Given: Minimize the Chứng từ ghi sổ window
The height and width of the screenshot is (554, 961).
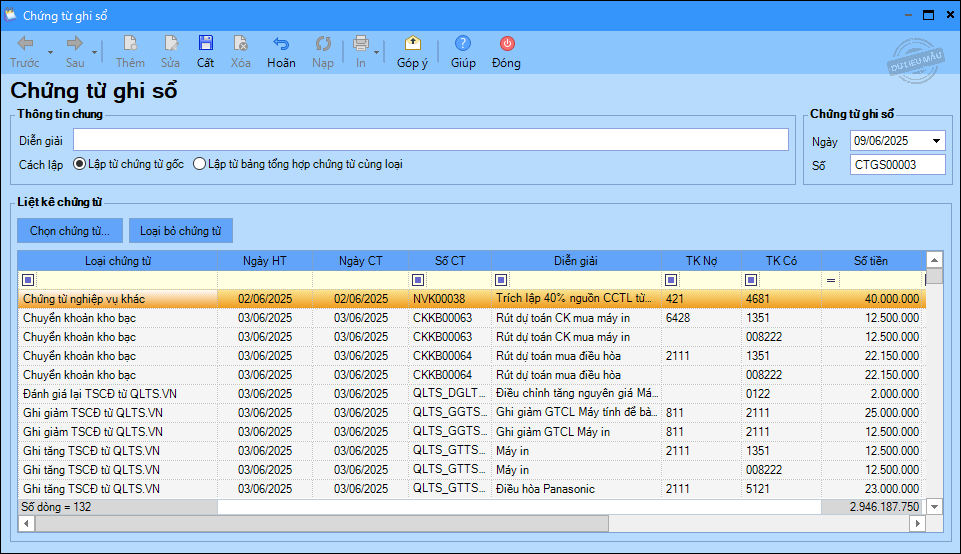Looking at the screenshot, I should [x=908, y=15].
